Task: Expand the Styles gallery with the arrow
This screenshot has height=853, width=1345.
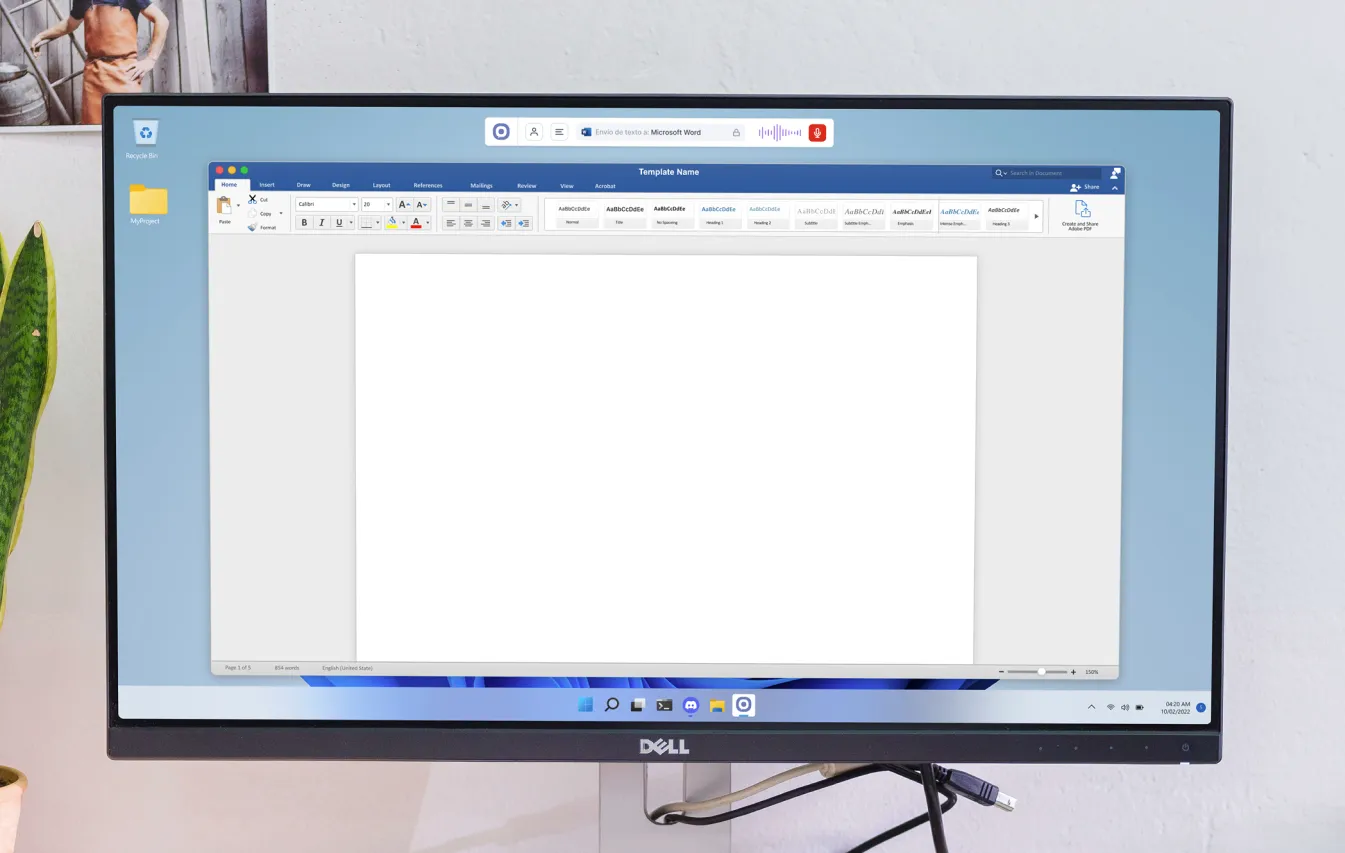Action: point(1037,215)
